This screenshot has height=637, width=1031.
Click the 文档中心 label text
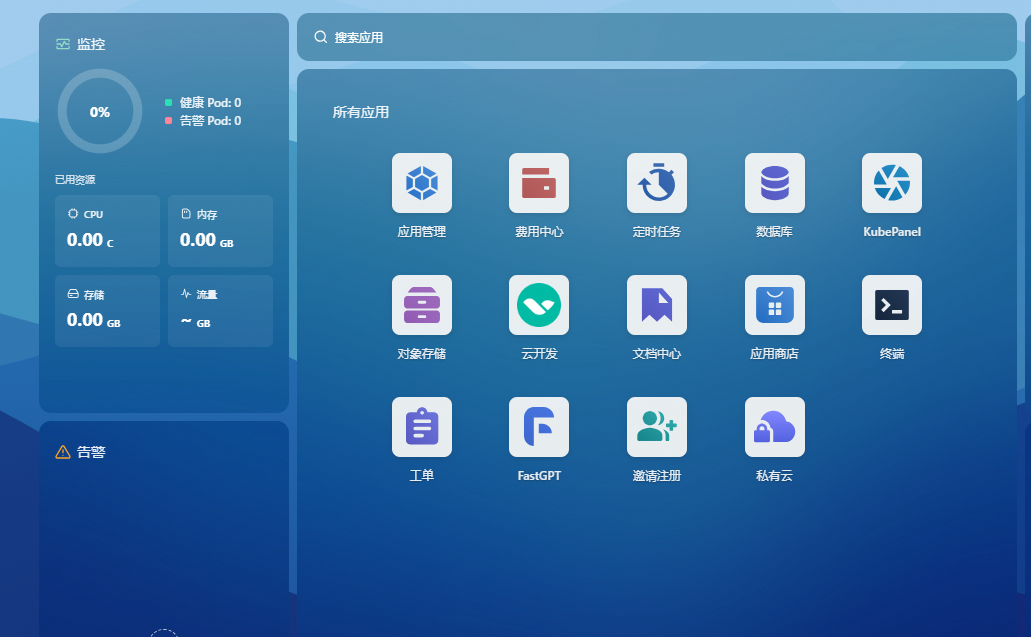click(656, 354)
